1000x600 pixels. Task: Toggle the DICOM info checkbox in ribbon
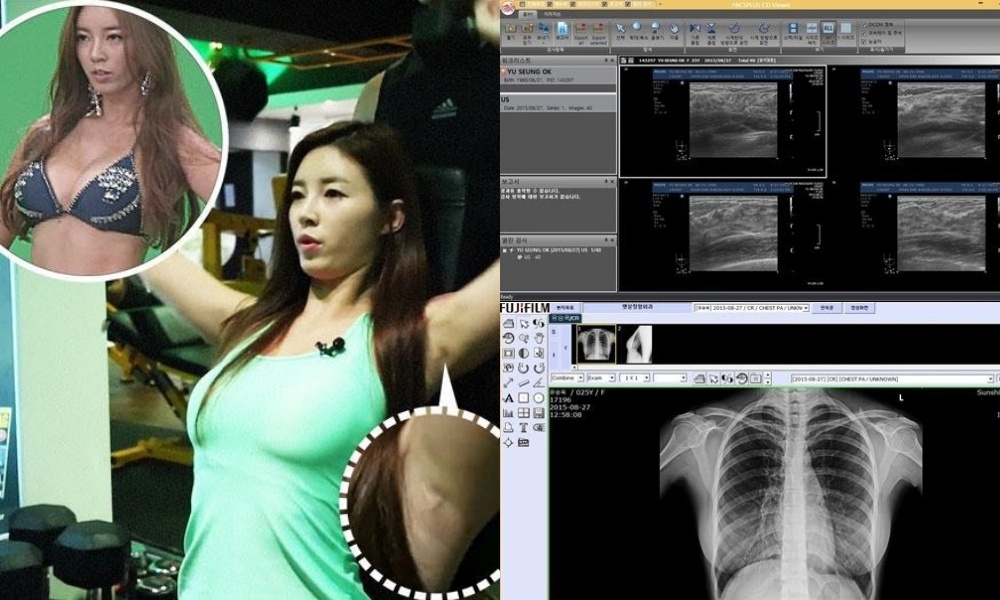point(864,23)
